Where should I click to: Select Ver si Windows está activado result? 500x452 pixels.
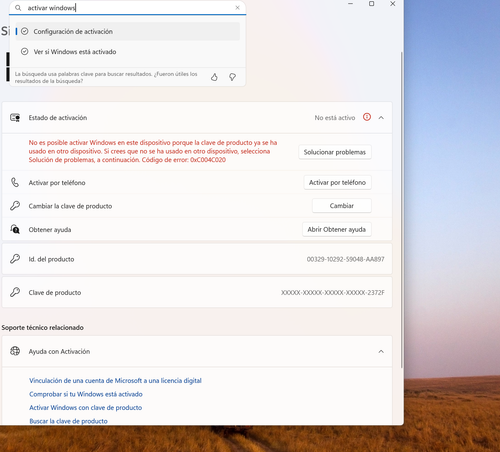pos(128,52)
